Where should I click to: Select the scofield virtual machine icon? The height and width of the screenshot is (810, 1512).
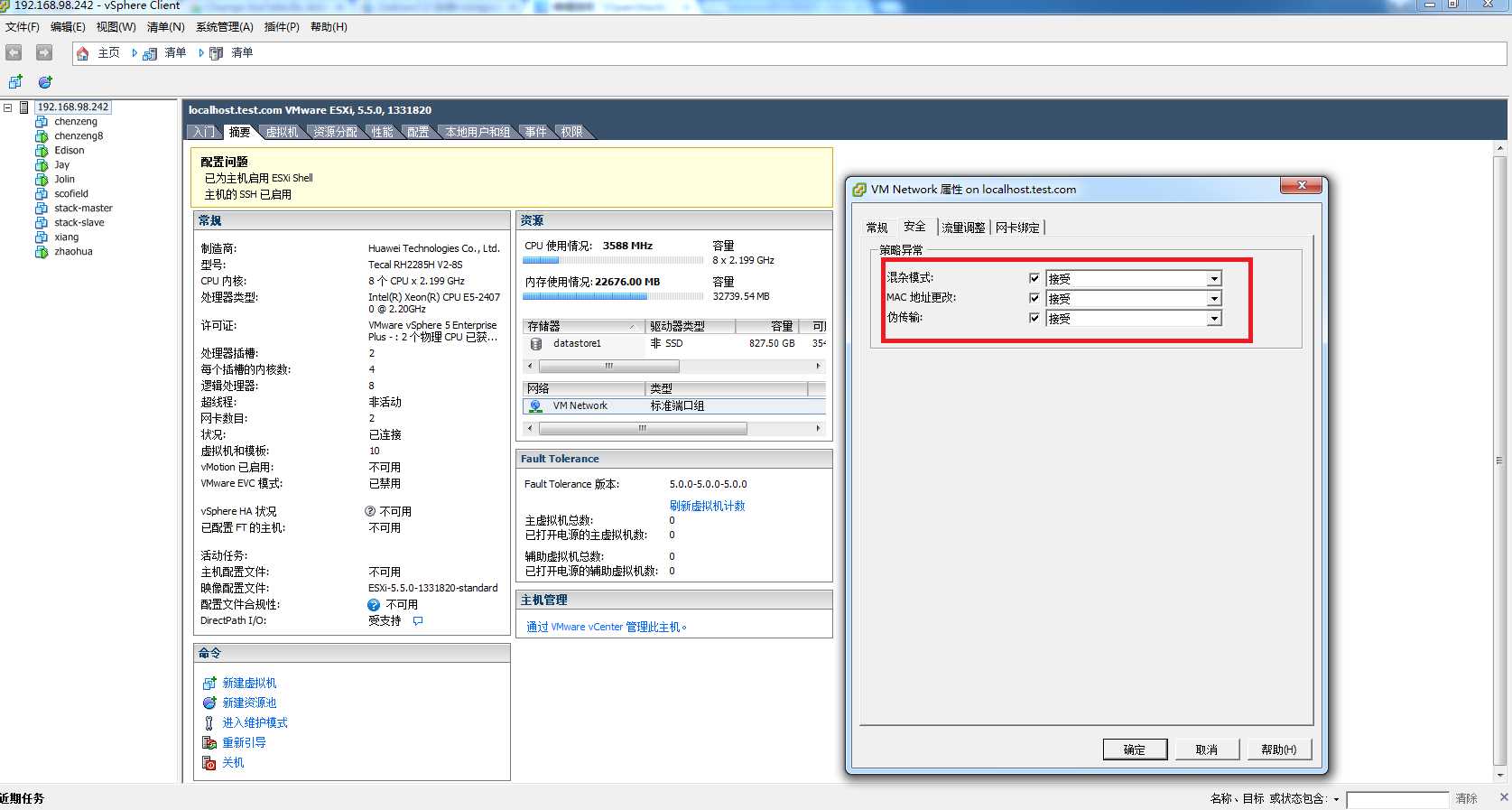[42, 194]
